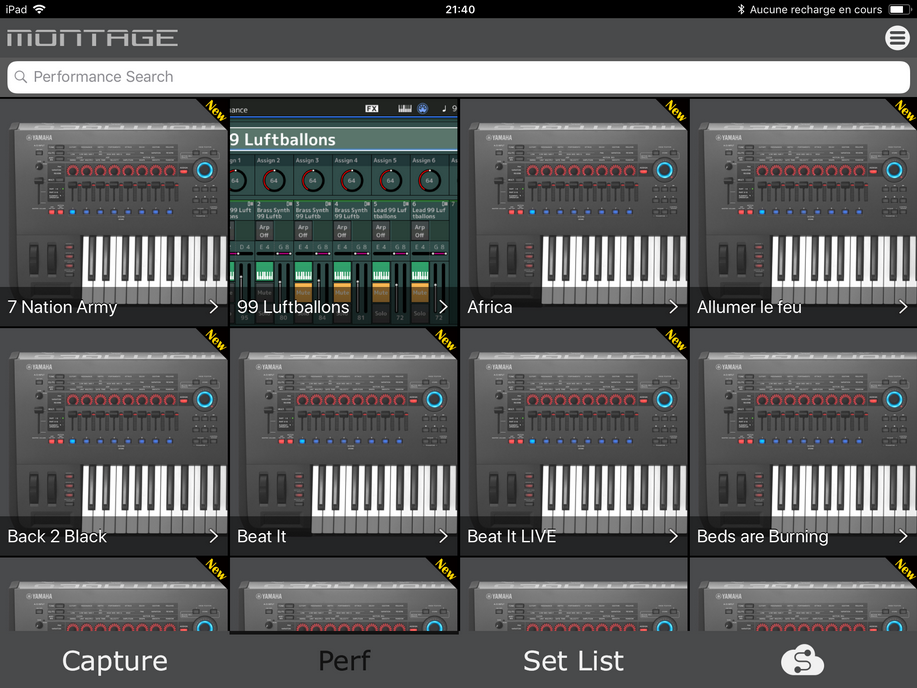Click the Performance Search field
The width and height of the screenshot is (917, 688).
point(458,77)
